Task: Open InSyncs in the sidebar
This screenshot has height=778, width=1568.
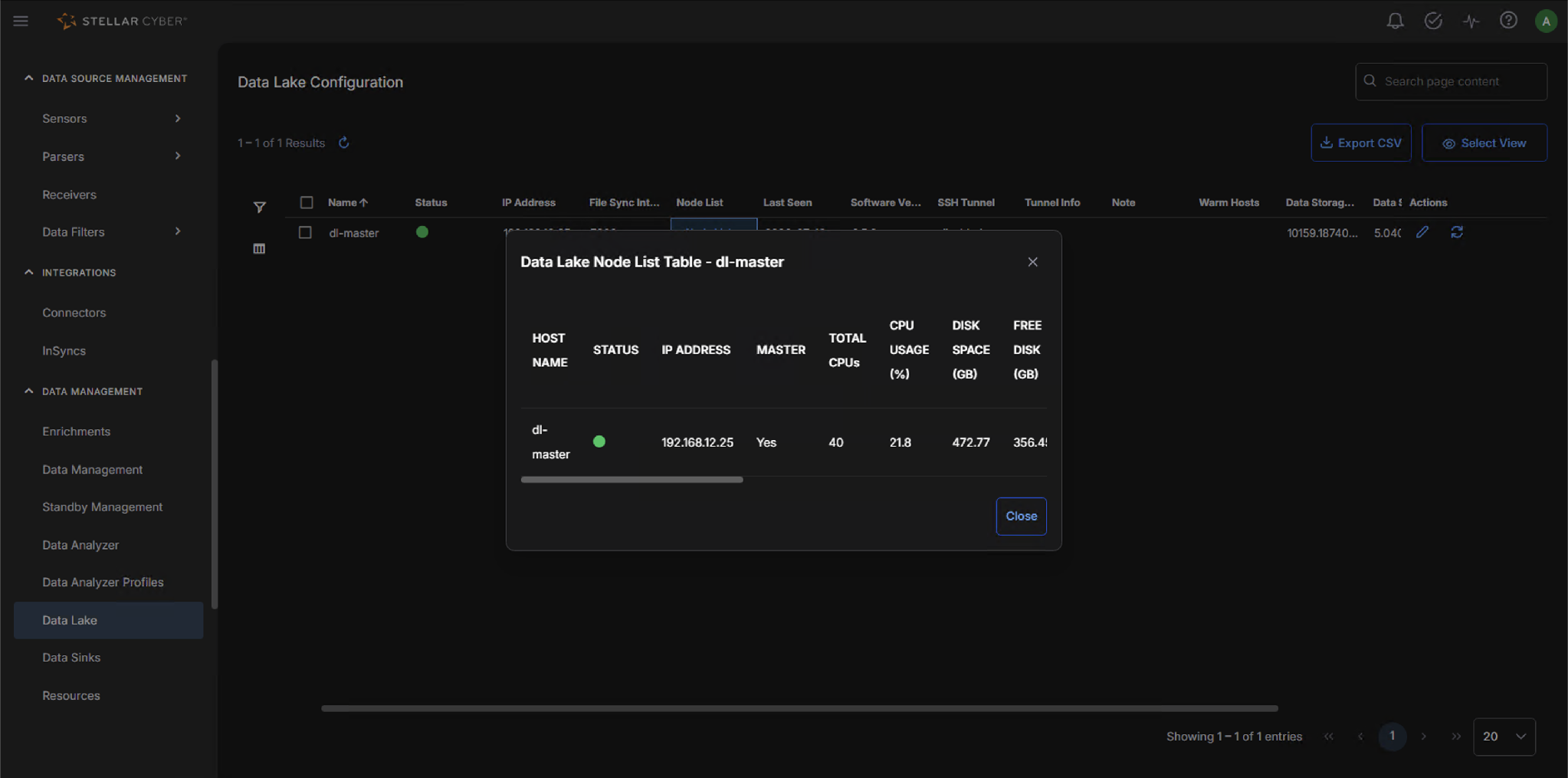Action: click(x=64, y=351)
